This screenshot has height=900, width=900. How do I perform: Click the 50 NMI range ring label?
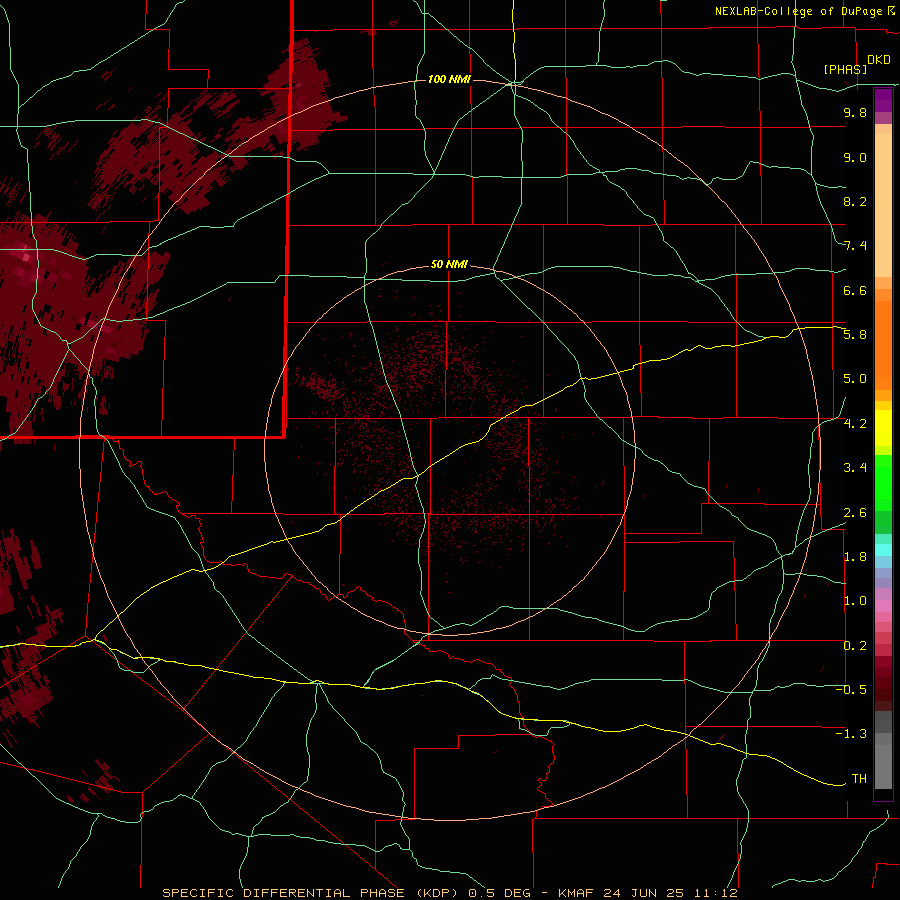(x=449, y=264)
